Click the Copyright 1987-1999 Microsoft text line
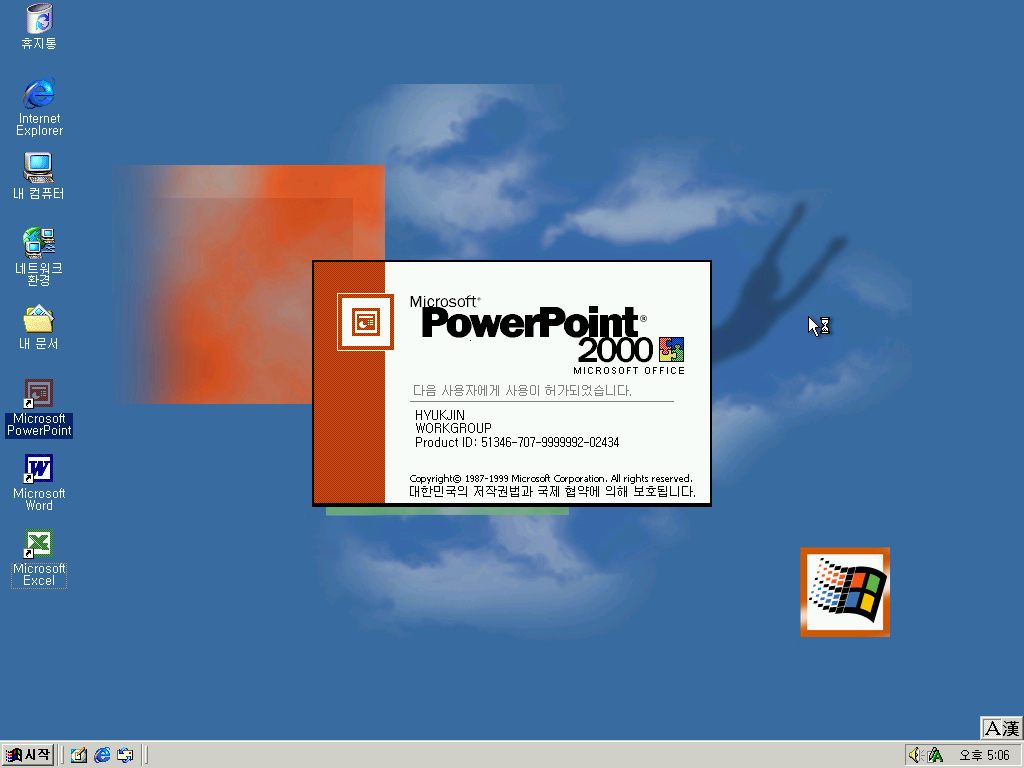 click(551, 478)
